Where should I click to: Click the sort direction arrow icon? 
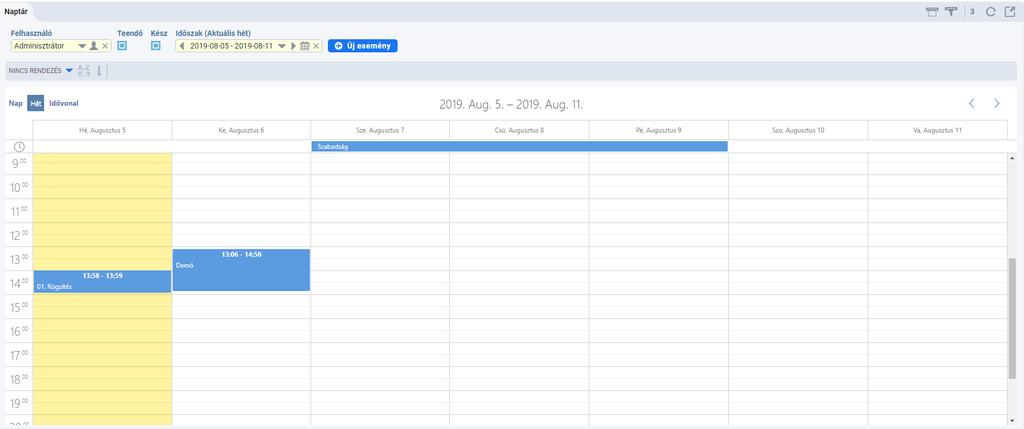(x=99, y=71)
